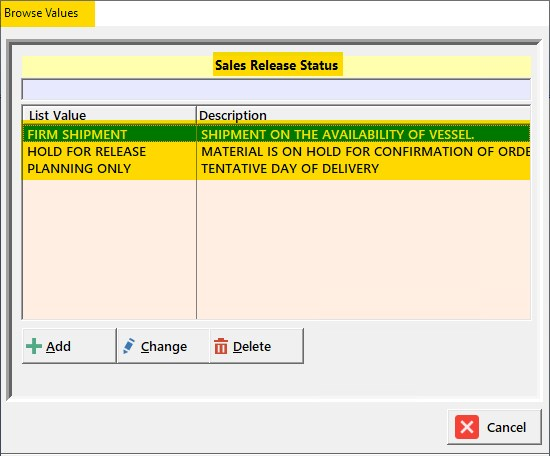Select the HOLD FOR RELEASE row

click(x=276, y=152)
